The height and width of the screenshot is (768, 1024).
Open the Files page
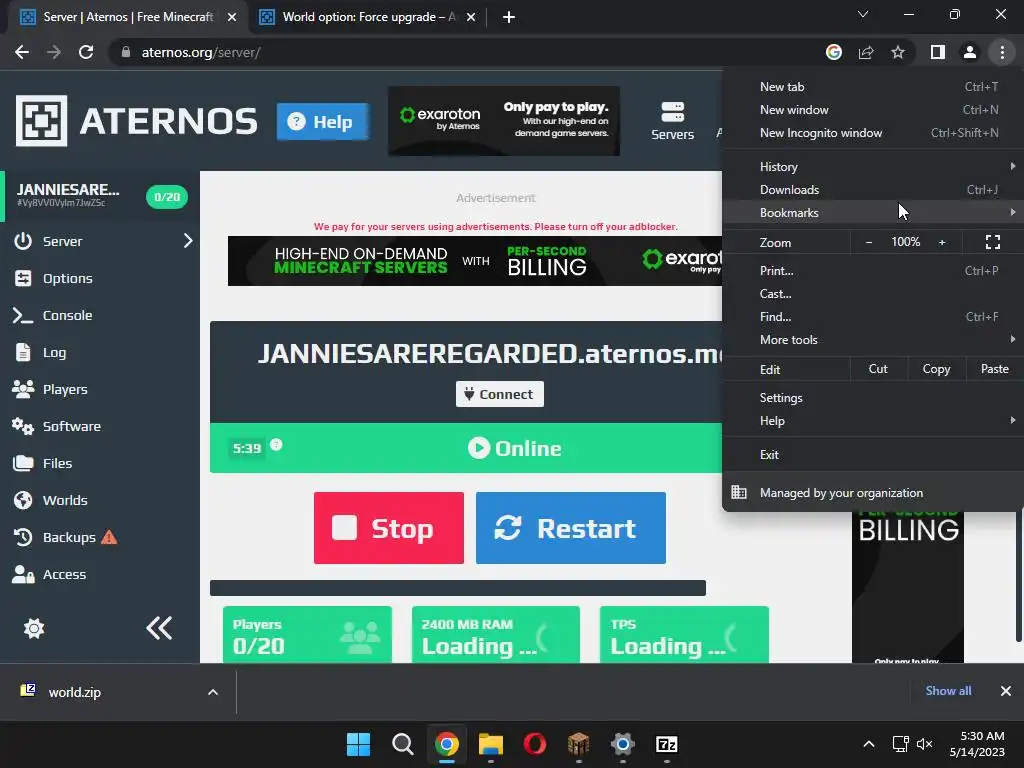pos(100,463)
